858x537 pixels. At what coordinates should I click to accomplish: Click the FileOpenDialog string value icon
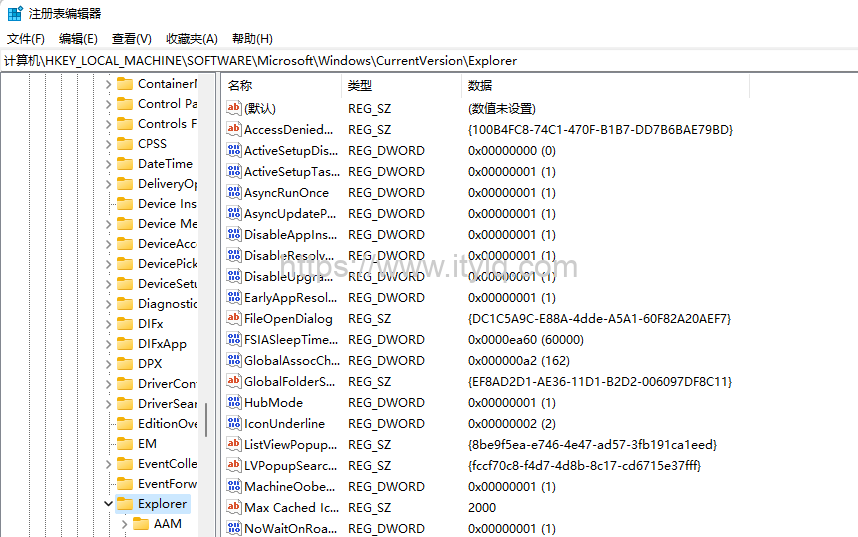coord(234,318)
